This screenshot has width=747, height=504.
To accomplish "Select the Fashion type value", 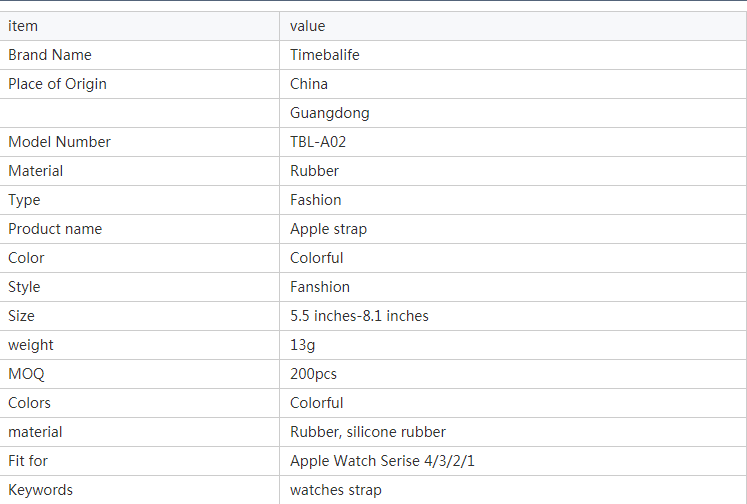I will [315, 200].
